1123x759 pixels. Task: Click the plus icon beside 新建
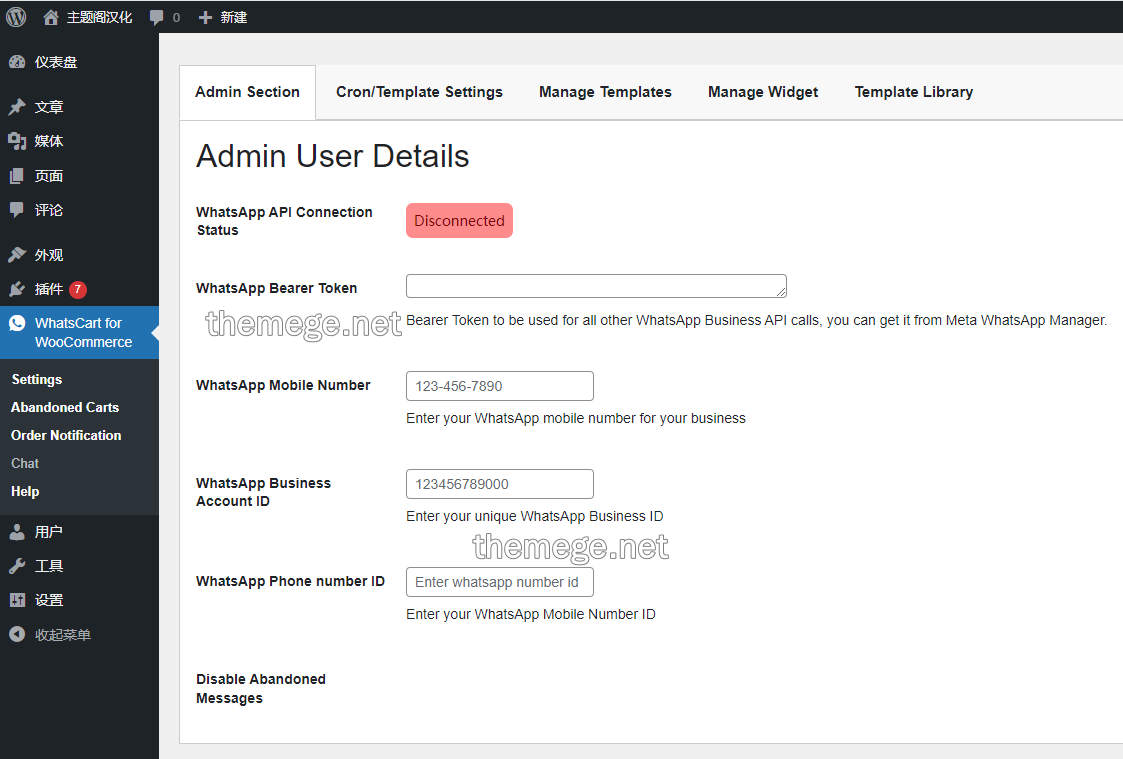click(x=205, y=17)
